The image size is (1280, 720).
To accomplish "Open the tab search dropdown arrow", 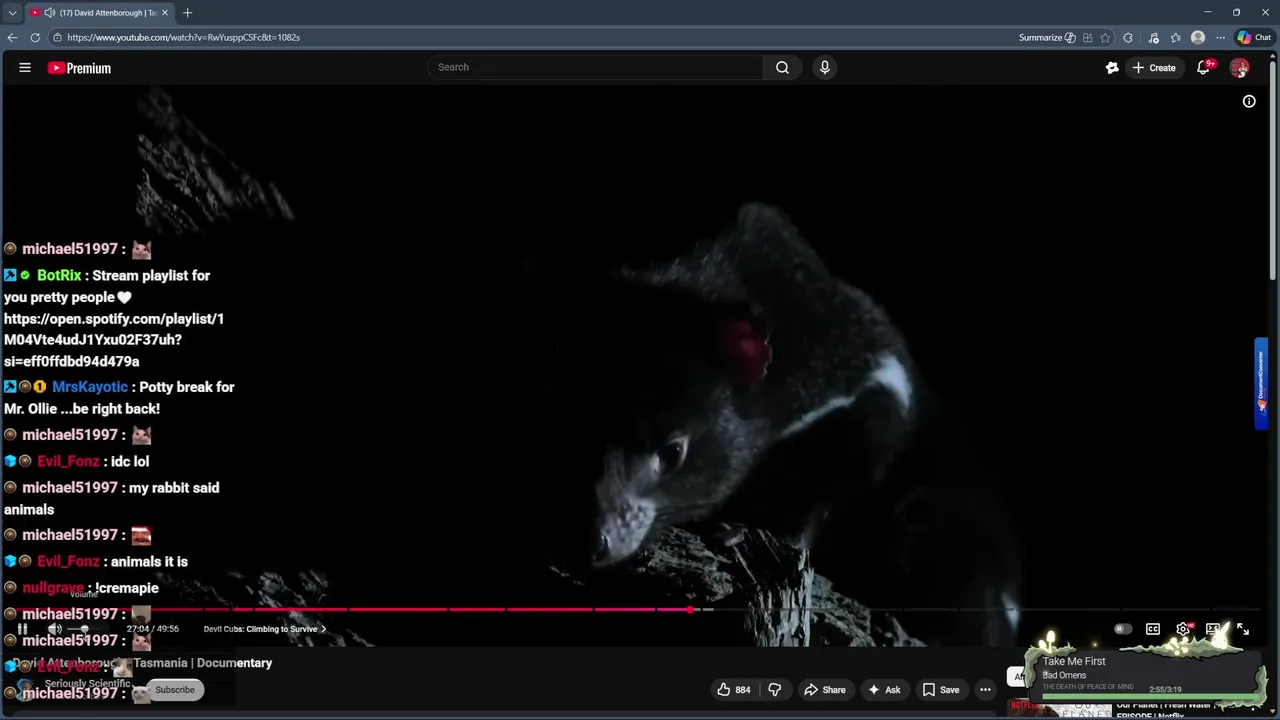I will pyautogui.click(x=12, y=13).
